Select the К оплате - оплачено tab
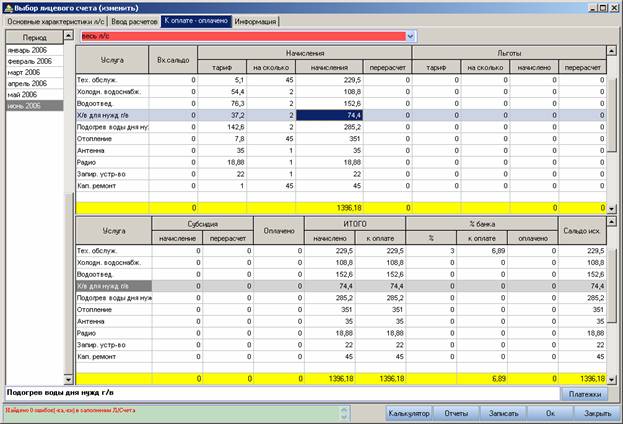This screenshot has width=623, height=424. tap(196, 21)
